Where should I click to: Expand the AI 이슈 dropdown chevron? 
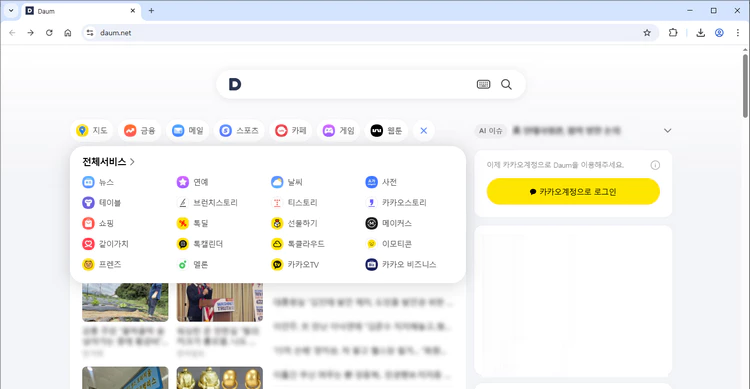[667, 131]
